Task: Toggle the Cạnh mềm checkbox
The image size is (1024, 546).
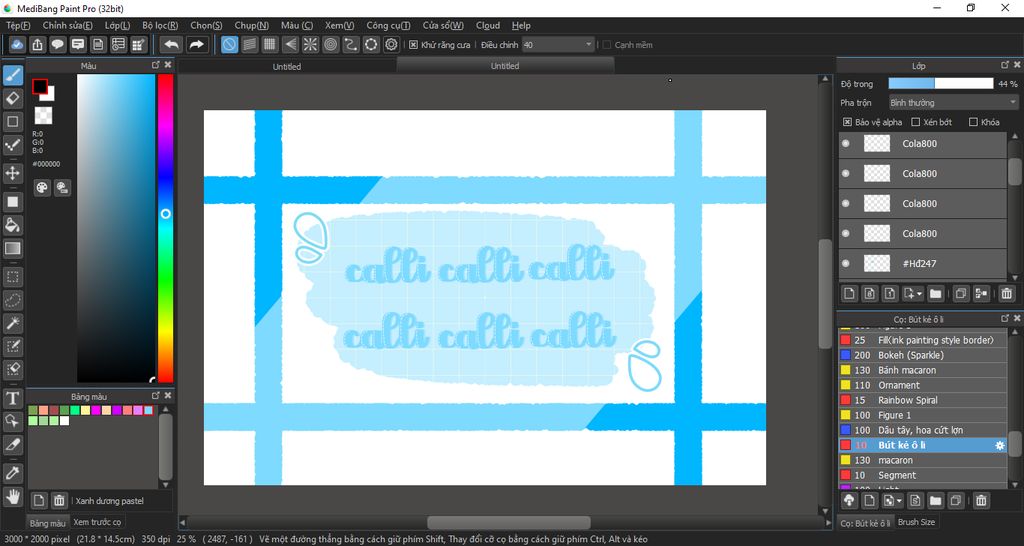Action: point(607,45)
